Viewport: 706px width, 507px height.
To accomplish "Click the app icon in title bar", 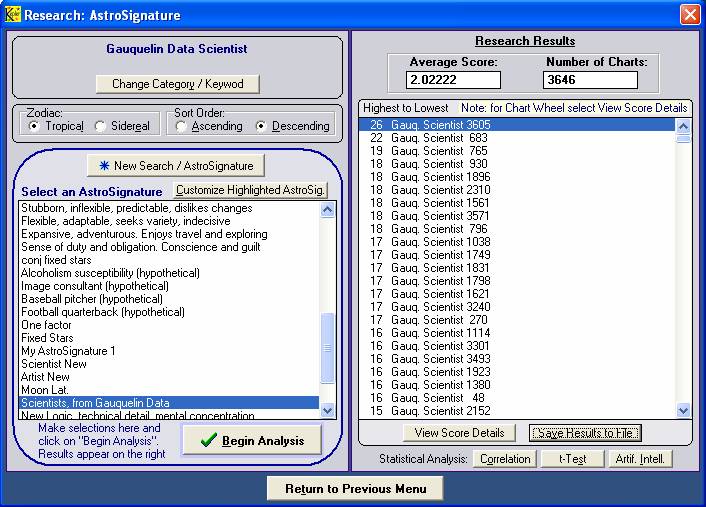I will (x=12, y=15).
